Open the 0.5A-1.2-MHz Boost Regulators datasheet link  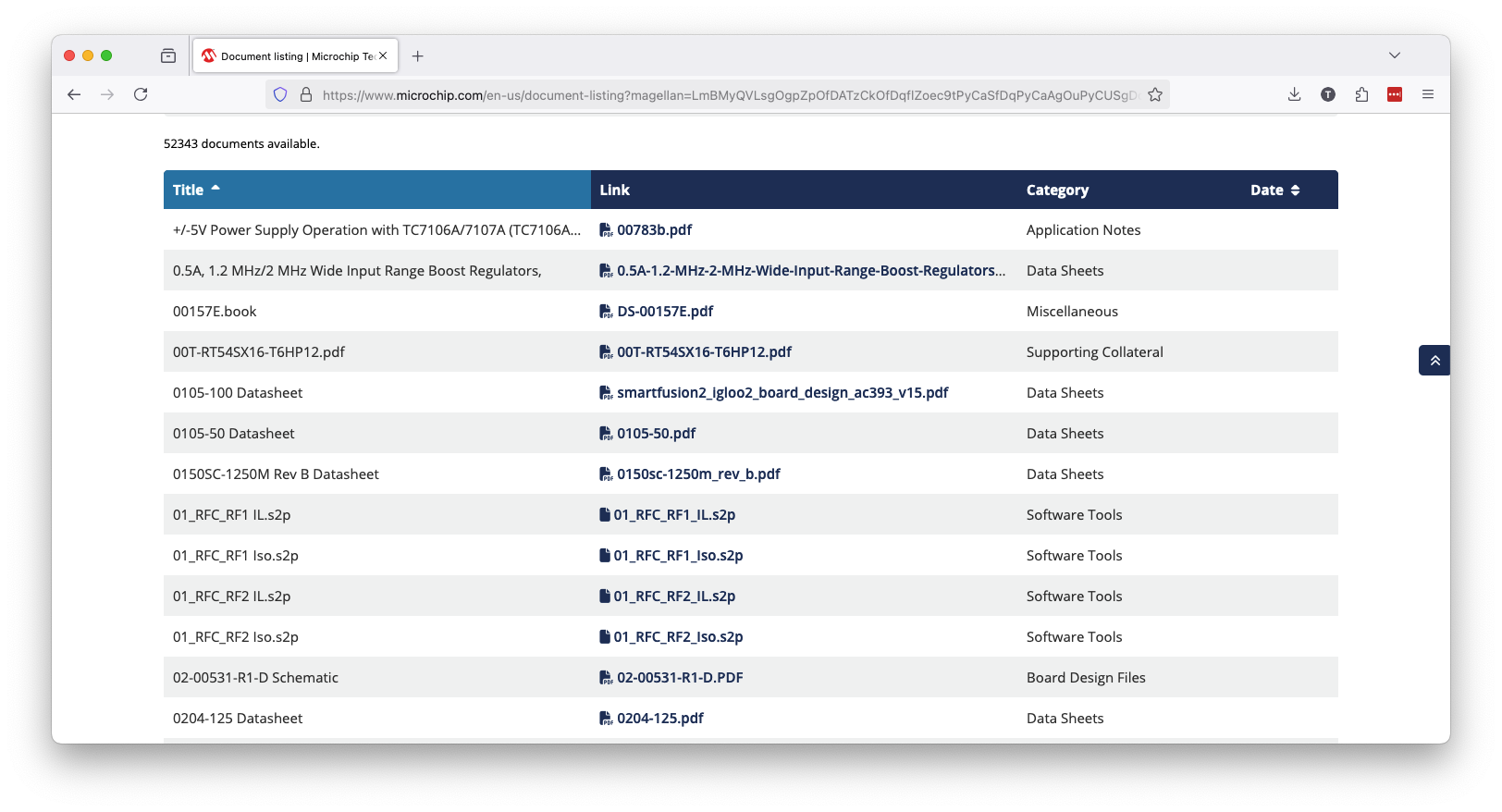pyautogui.click(x=811, y=270)
